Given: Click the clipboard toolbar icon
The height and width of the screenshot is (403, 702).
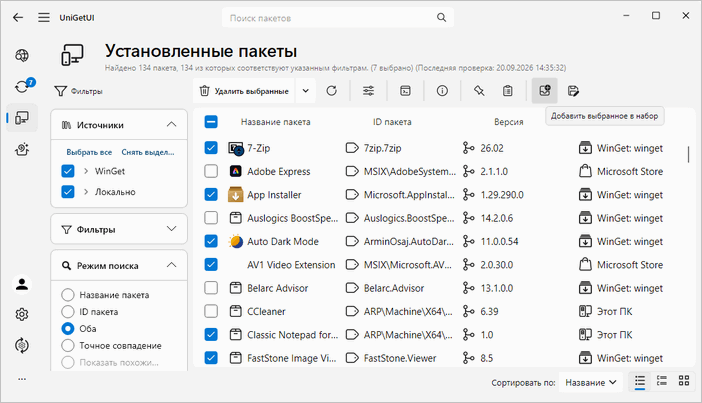Looking at the screenshot, I should (x=507, y=91).
